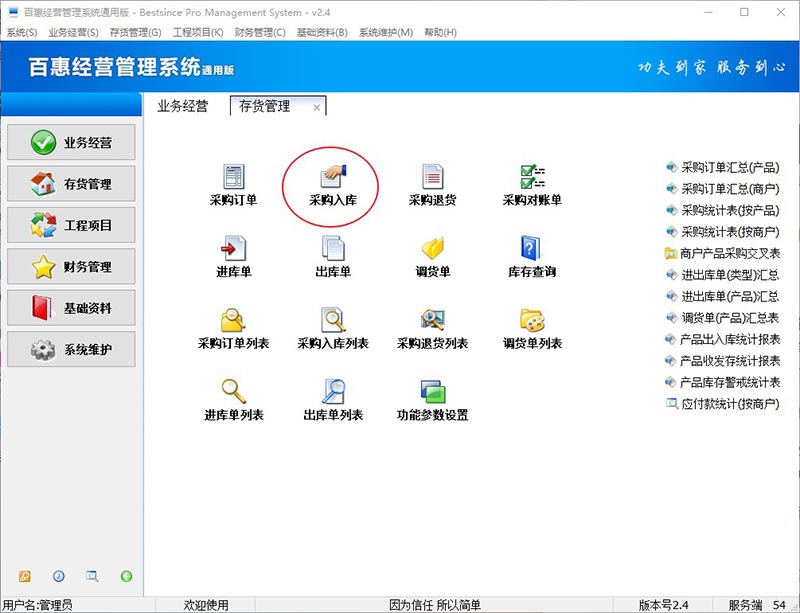Select the 工程项目 sidebar button

click(71, 225)
